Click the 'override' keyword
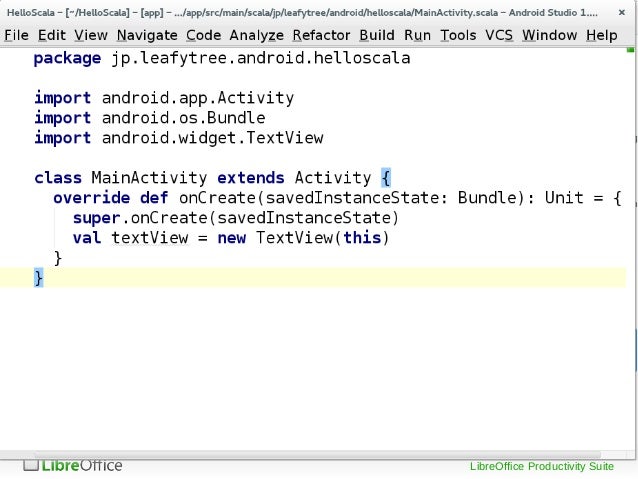 coord(92,198)
